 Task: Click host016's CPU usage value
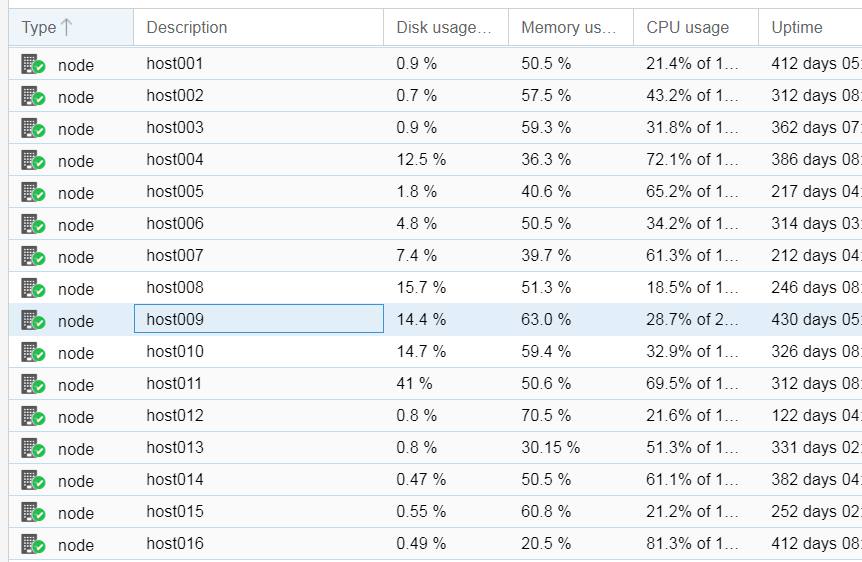(692, 544)
